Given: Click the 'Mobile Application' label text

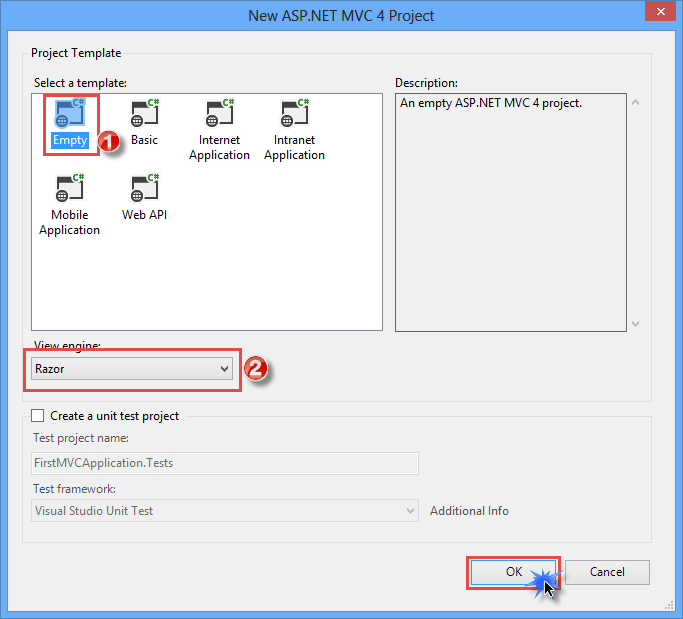Looking at the screenshot, I should click(70, 222).
